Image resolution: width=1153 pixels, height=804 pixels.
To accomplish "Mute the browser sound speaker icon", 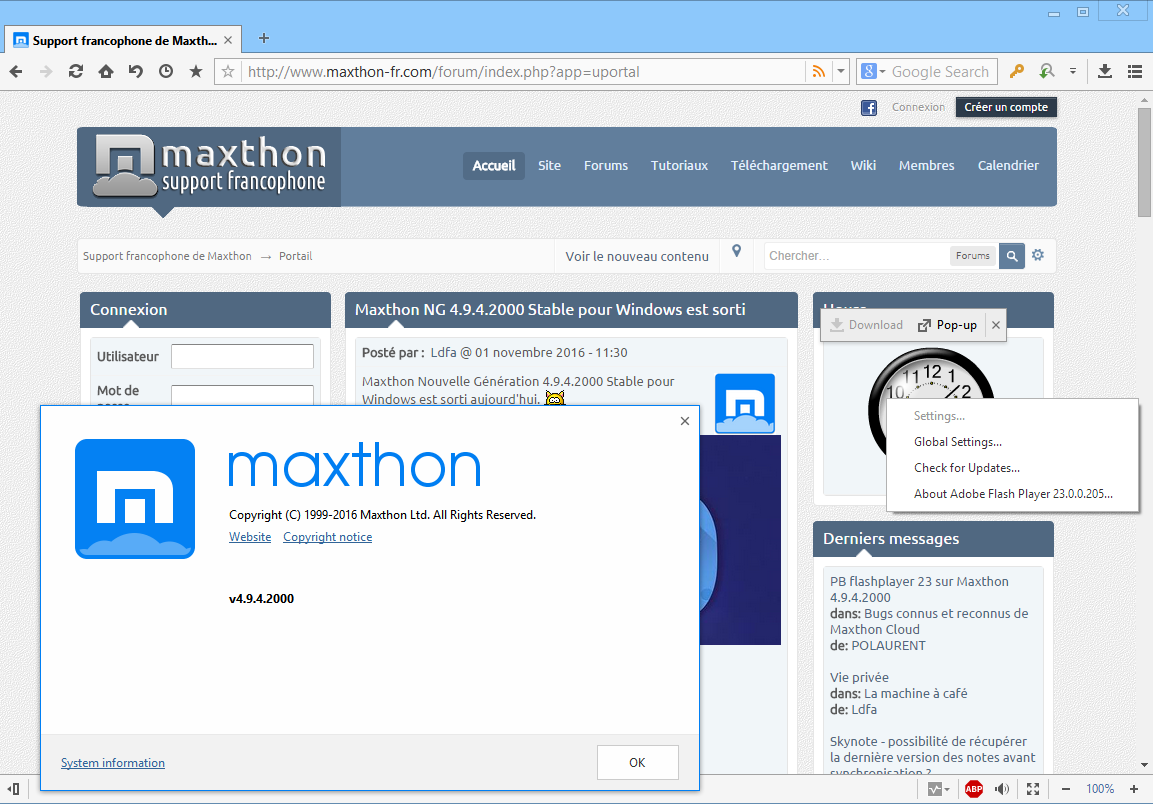I will 1002,789.
